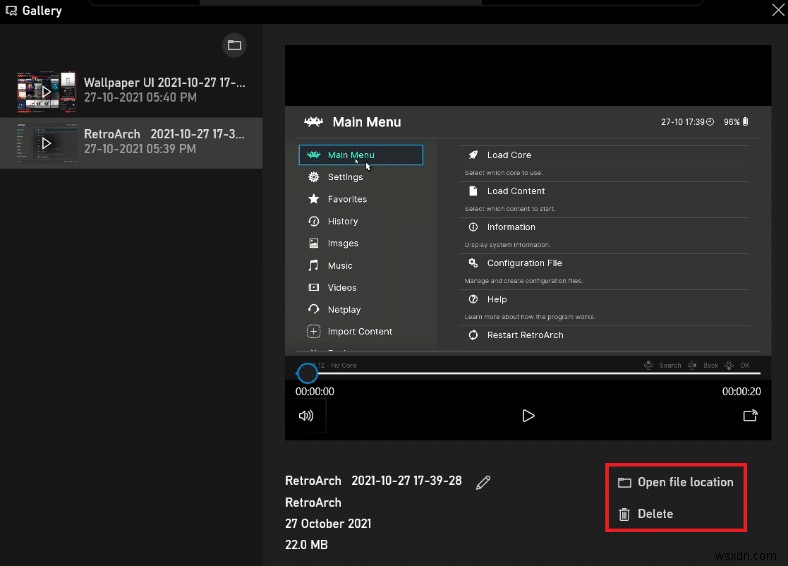This screenshot has width=788, height=566.
Task: Click the Music note icon
Action: [x=314, y=265]
